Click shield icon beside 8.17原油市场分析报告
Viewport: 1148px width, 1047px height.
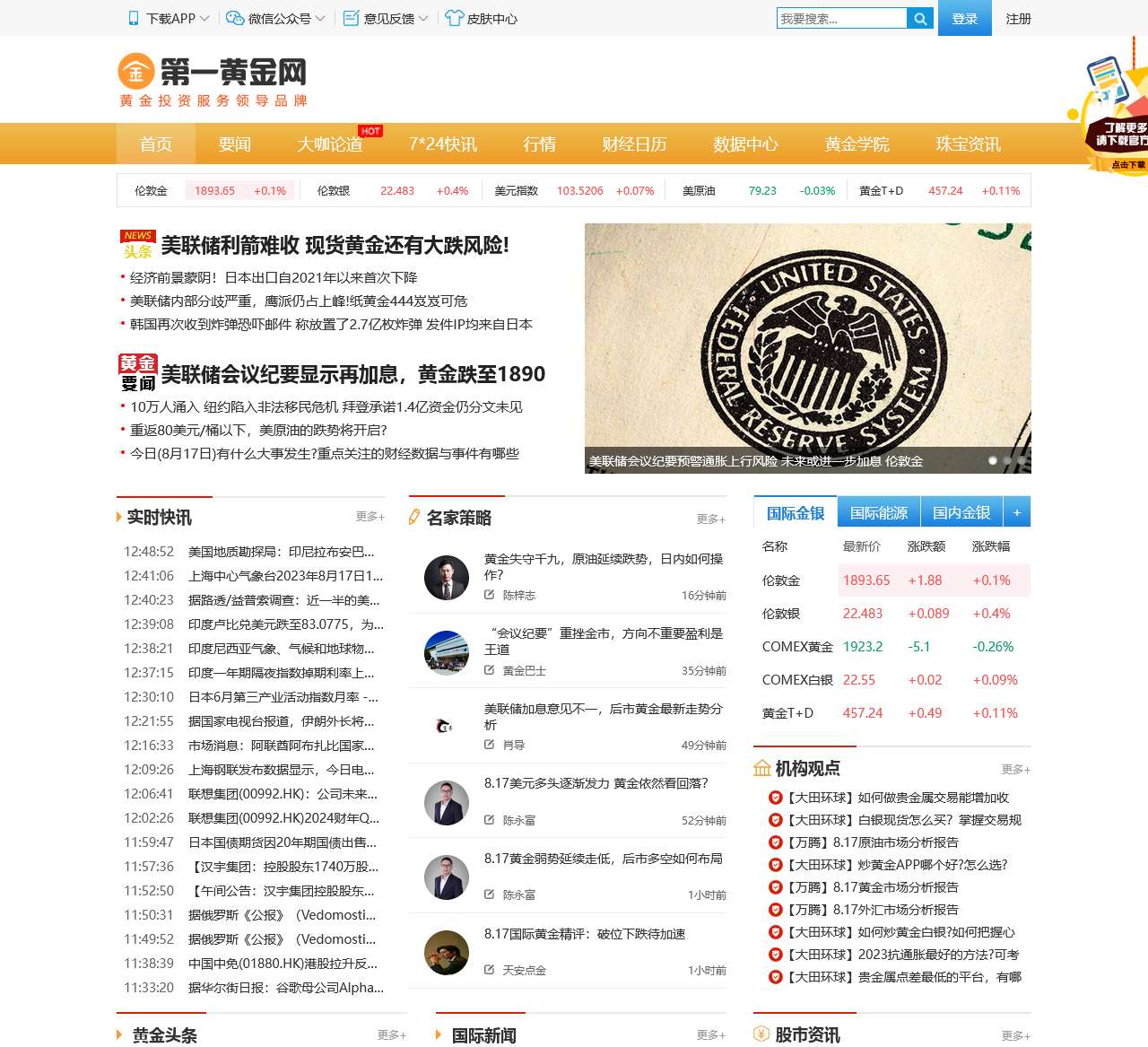(x=776, y=842)
